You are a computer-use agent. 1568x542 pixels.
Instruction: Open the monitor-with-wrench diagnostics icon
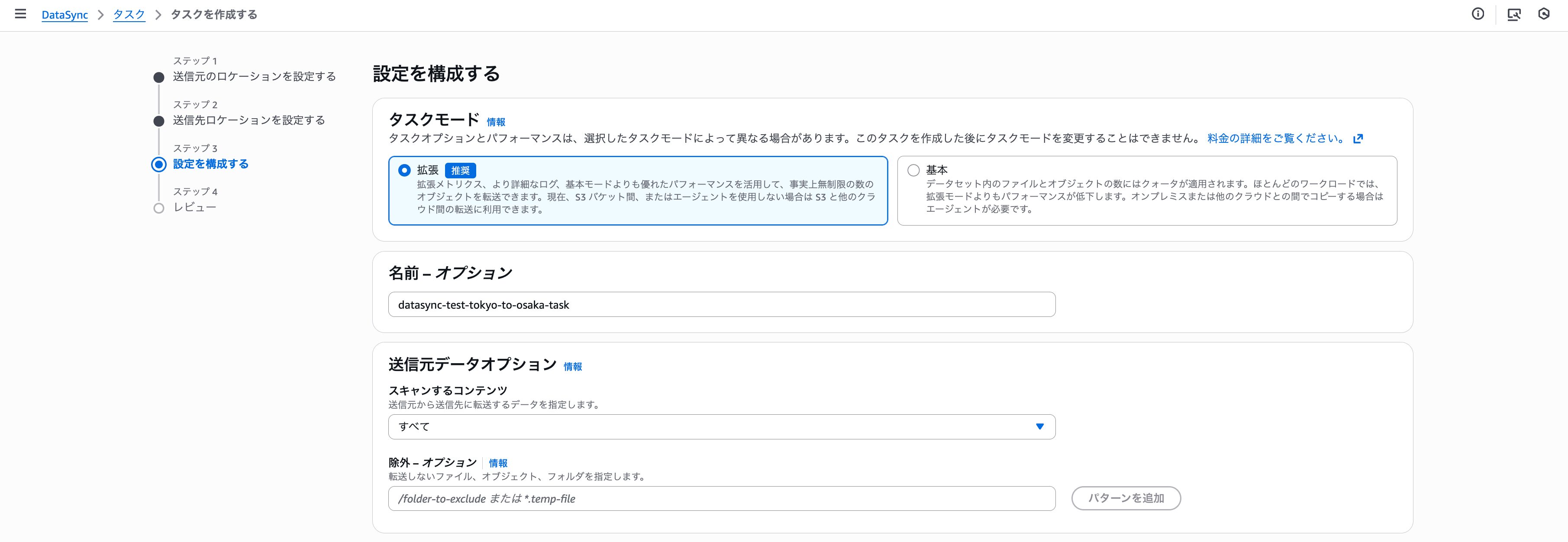pyautogui.click(x=1514, y=14)
